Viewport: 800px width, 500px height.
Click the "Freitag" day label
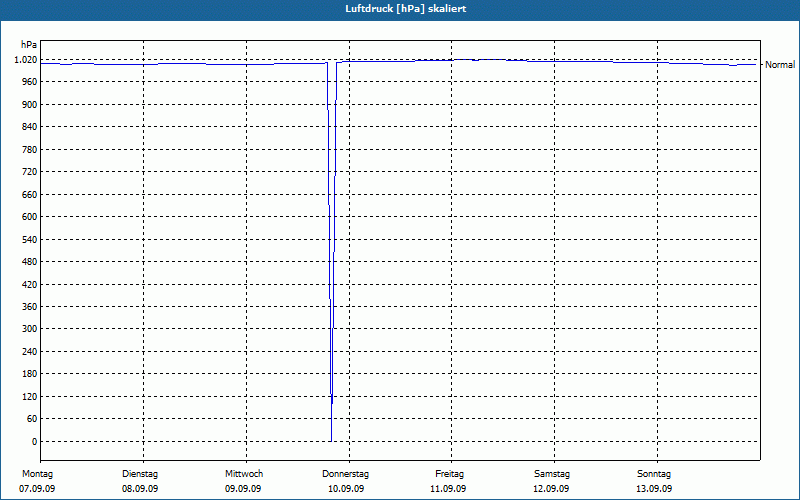[449, 474]
